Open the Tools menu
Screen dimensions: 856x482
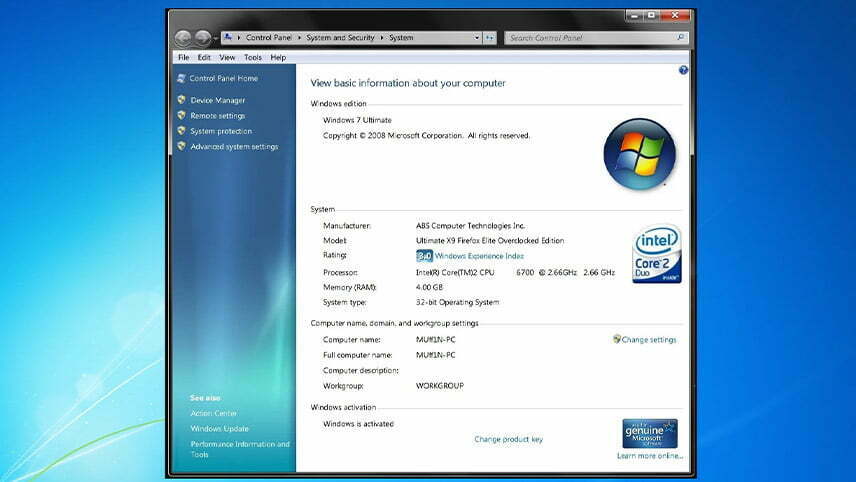[x=253, y=57]
